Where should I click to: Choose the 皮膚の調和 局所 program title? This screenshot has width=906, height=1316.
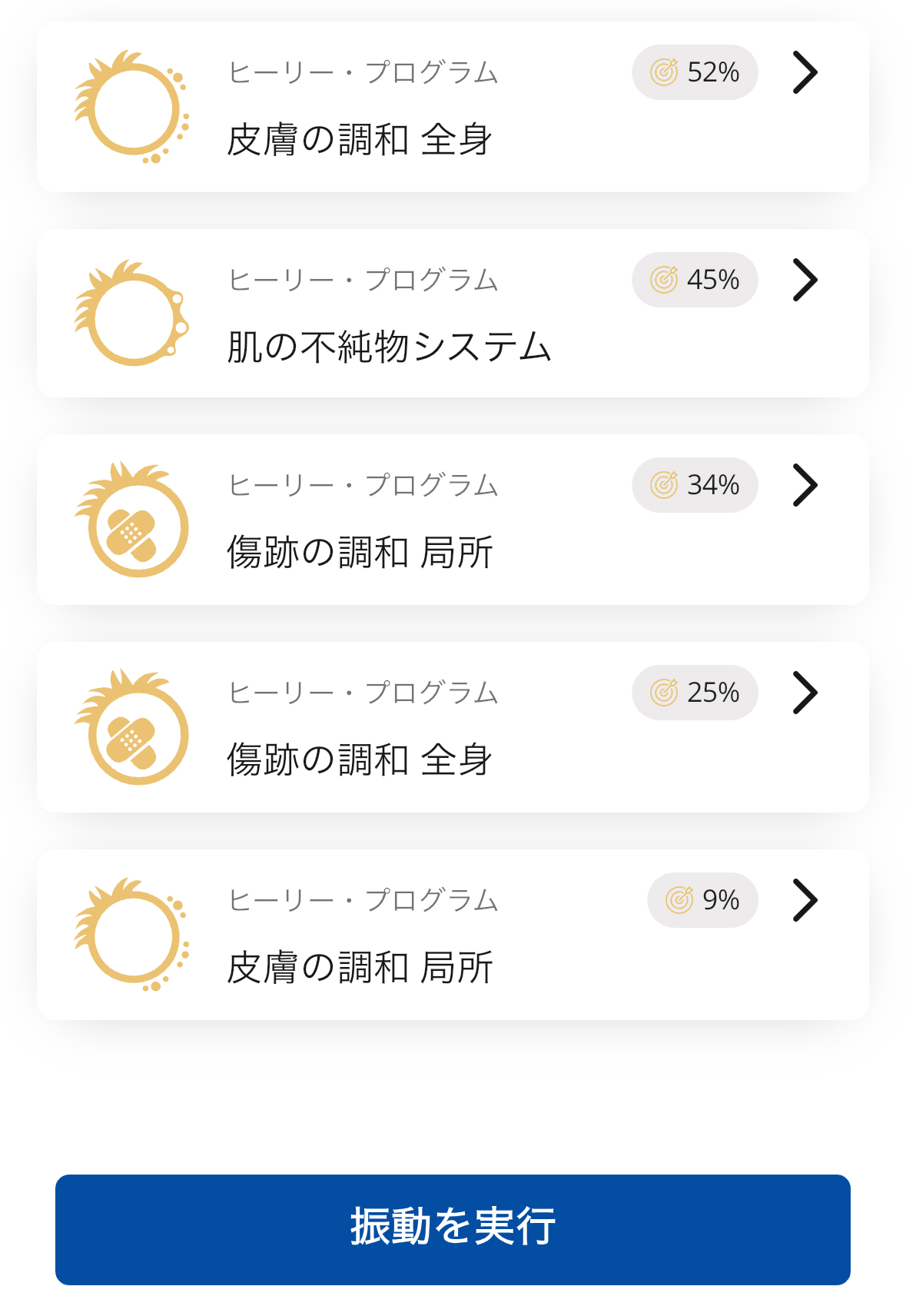(x=360, y=967)
